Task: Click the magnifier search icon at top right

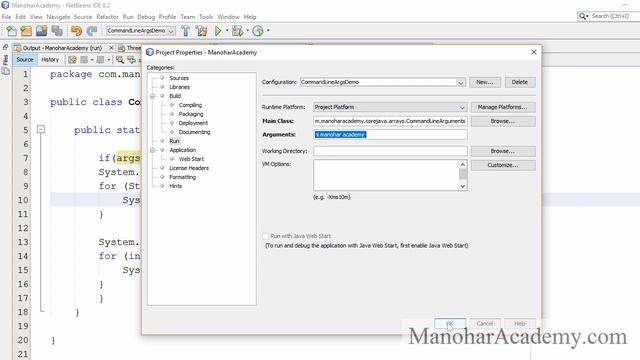Action: click(x=582, y=16)
